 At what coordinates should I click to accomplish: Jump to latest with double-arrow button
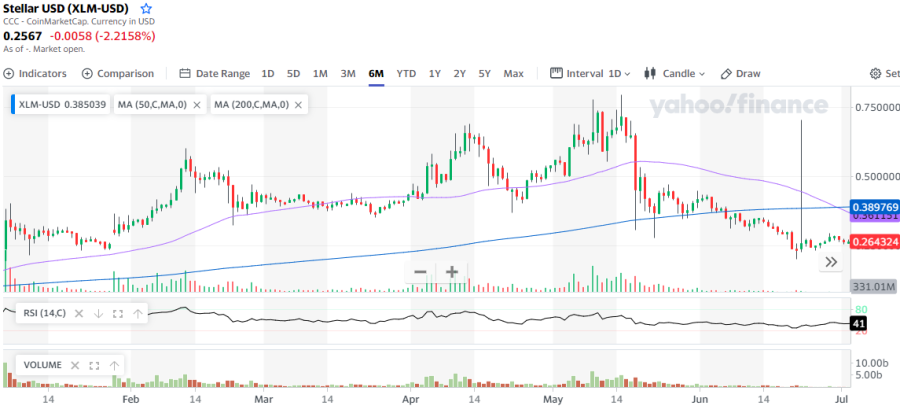tap(831, 263)
